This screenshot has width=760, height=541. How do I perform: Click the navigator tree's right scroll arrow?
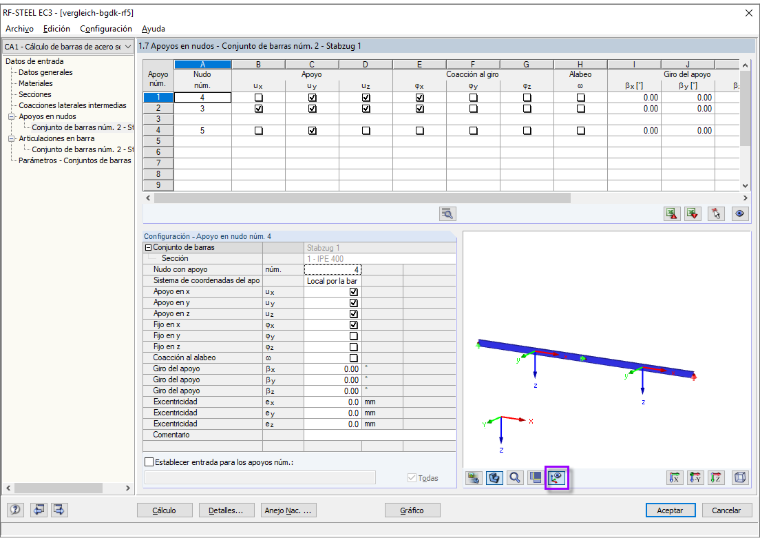pyautogui.click(x=127, y=488)
